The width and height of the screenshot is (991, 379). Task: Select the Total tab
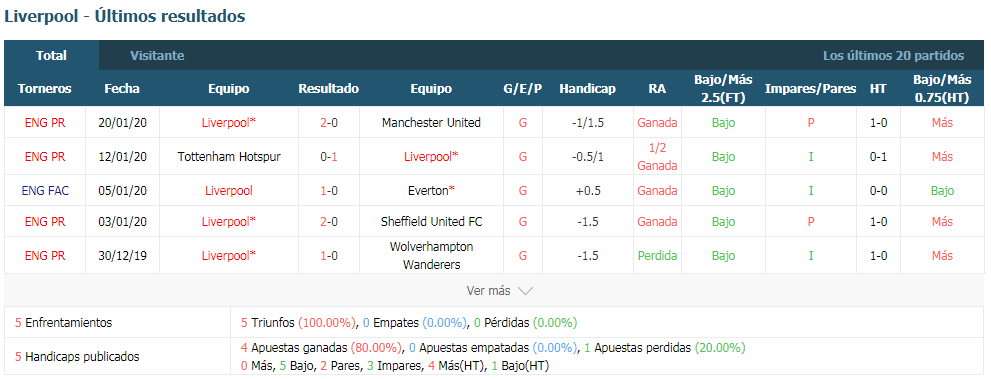pyautogui.click(x=51, y=56)
